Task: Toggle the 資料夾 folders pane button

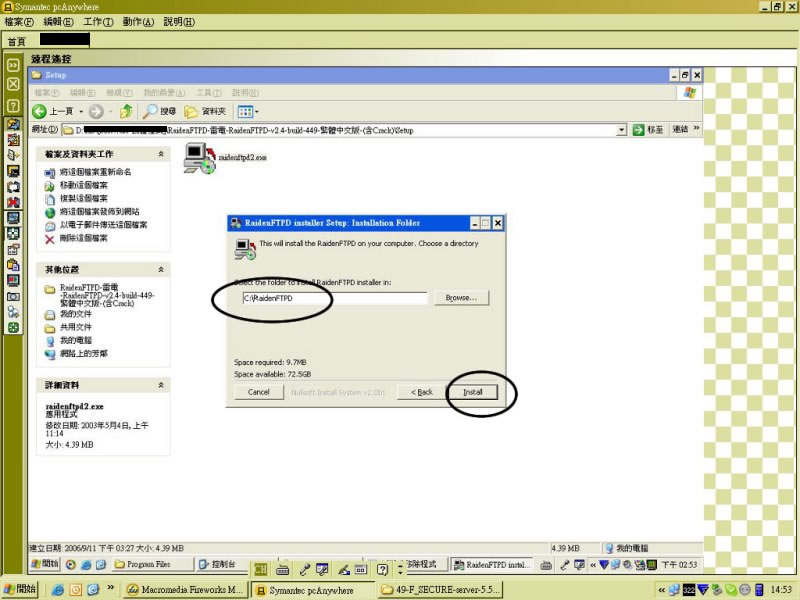Action: point(205,111)
